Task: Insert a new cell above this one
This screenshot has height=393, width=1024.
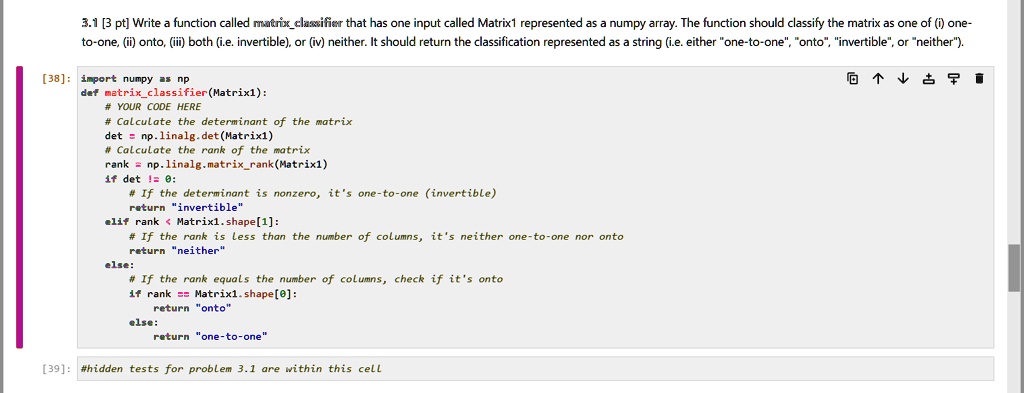Action: tap(929, 79)
